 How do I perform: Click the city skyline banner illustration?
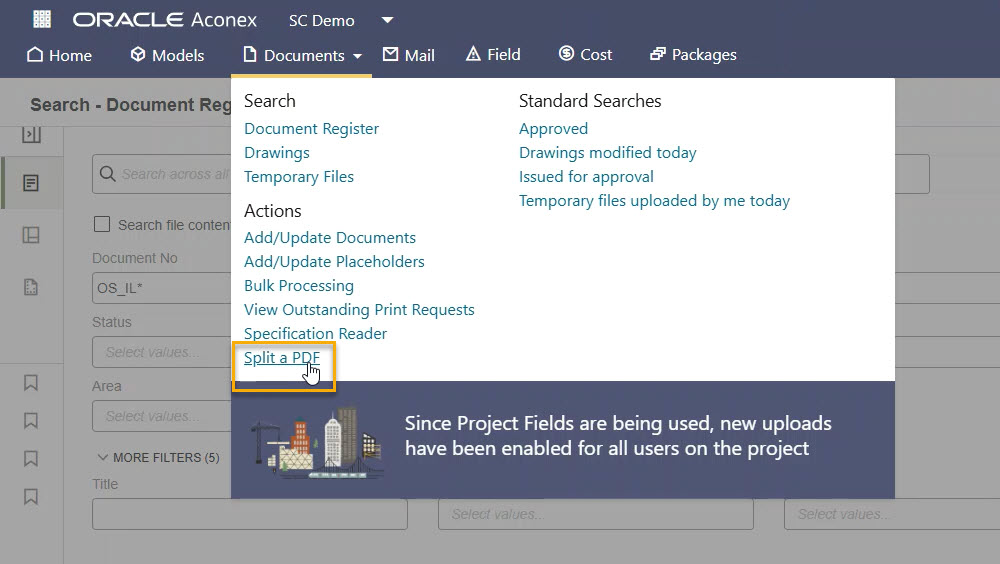click(317, 442)
